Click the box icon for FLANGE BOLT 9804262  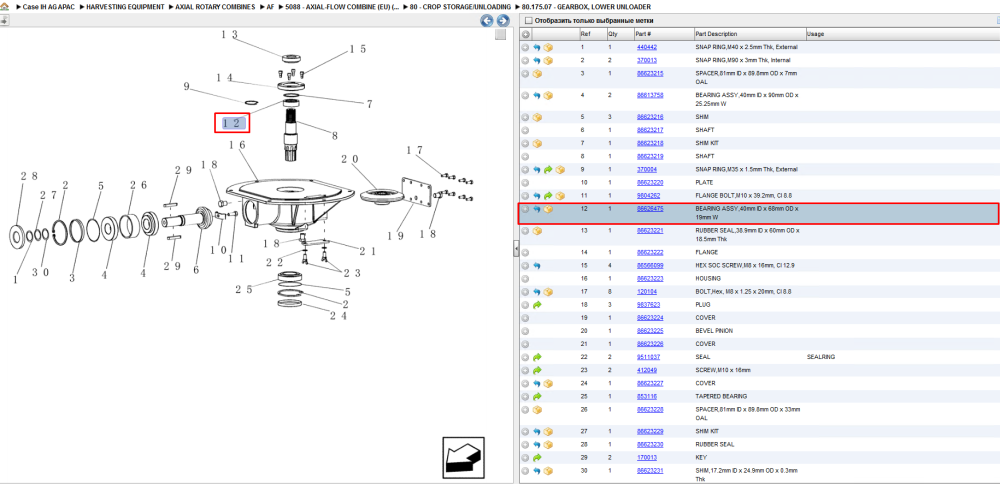(x=560, y=196)
